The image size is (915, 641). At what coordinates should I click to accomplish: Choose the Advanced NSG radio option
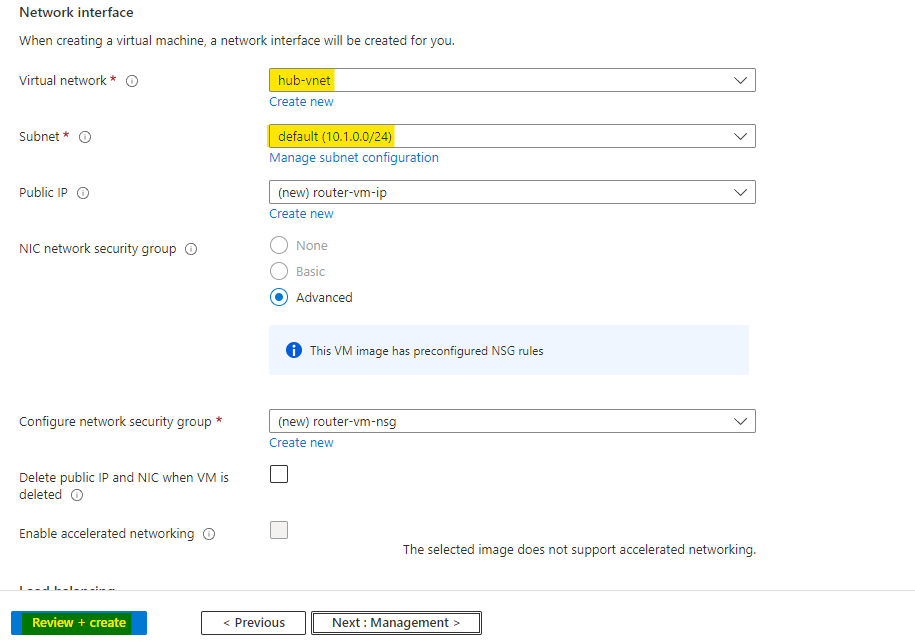[279, 297]
